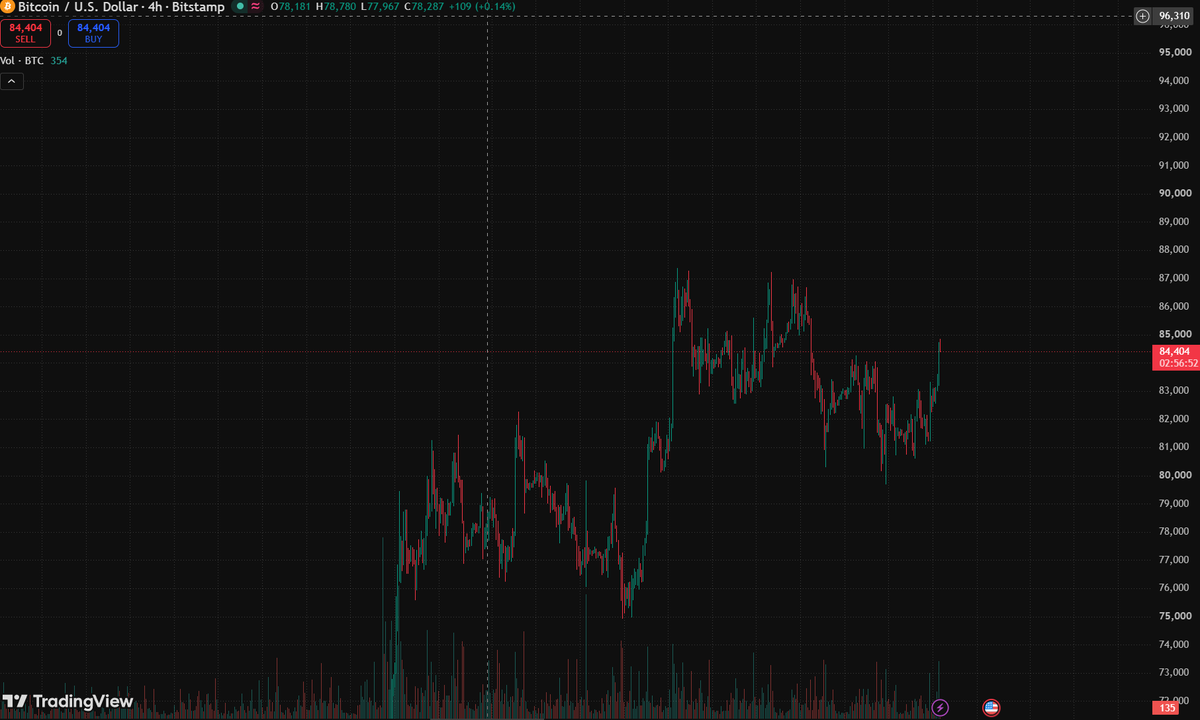Viewport: 1200px width, 720px height.
Task: Click the low value L77,967
Action: point(381,7)
